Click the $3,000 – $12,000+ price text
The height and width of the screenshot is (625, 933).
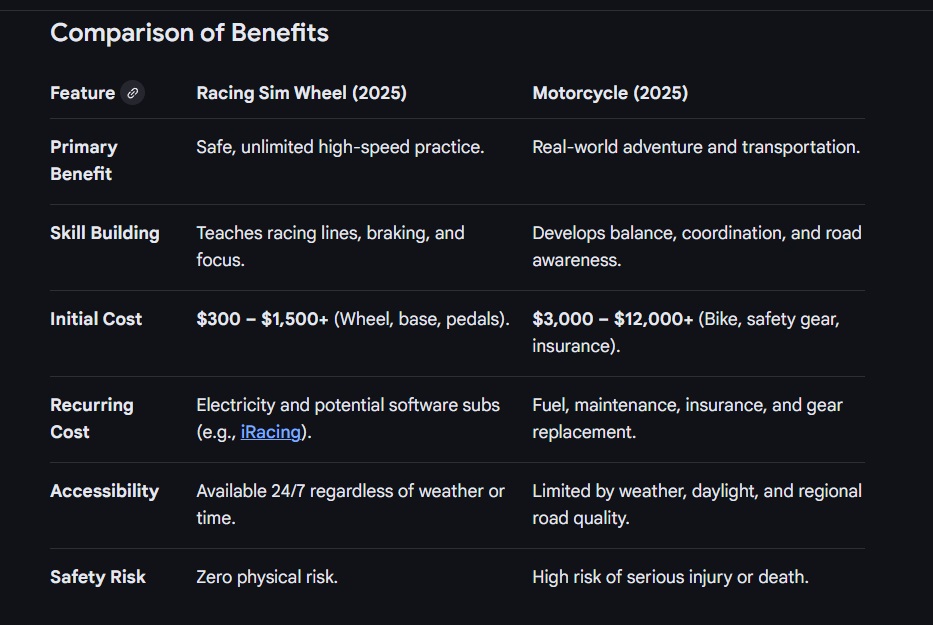(x=612, y=319)
